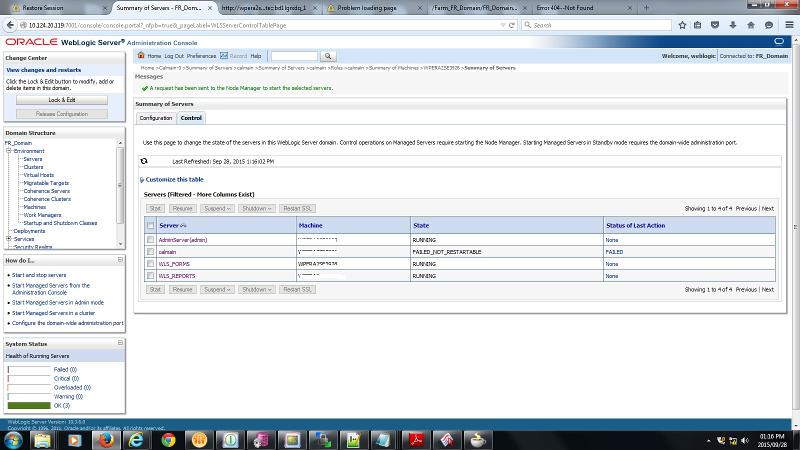Switch to Configuration tab
Image resolution: width=800 pixels, height=450 pixels.
pos(156,118)
